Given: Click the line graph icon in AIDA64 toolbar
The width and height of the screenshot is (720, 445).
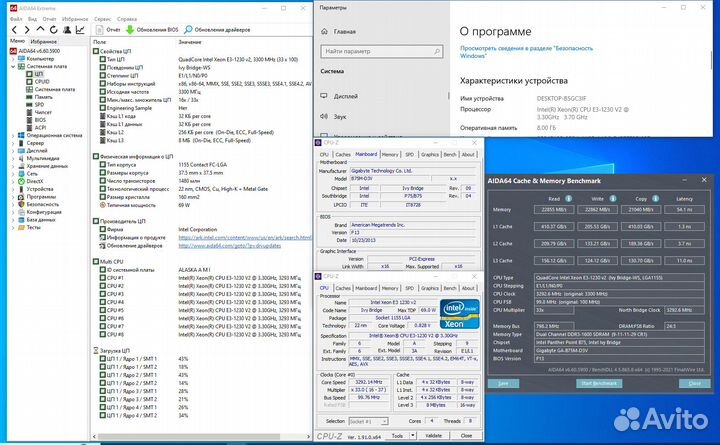Looking at the screenshot, I should (x=80, y=30).
